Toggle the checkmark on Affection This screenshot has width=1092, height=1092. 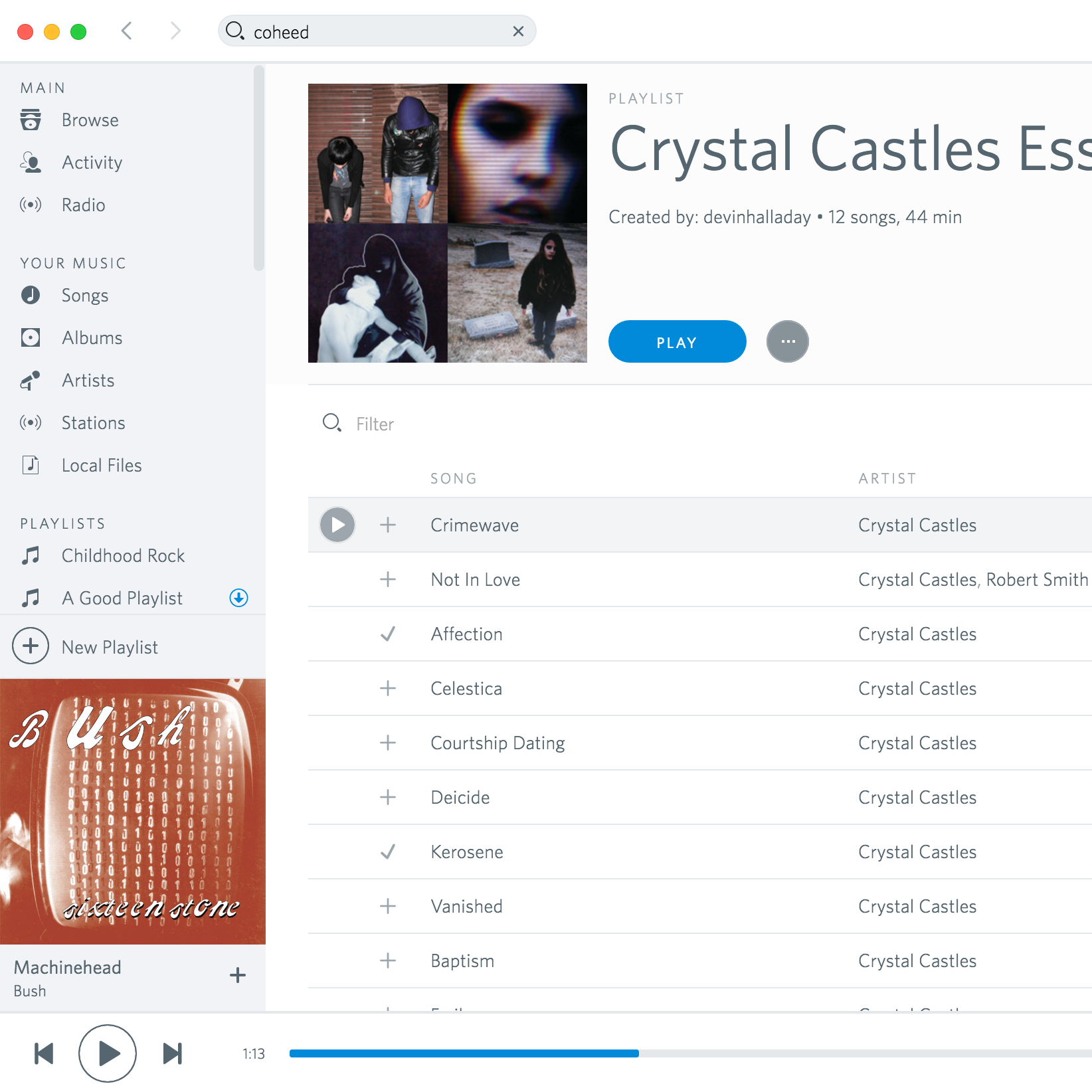tap(388, 634)
